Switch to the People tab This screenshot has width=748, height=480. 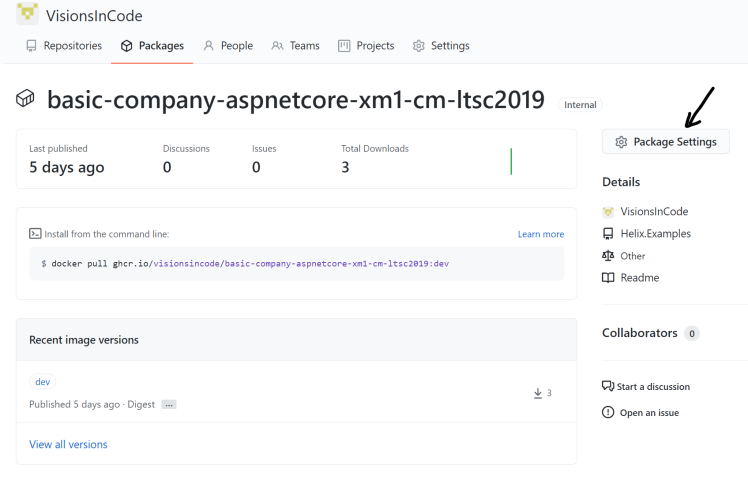(228, 46)
